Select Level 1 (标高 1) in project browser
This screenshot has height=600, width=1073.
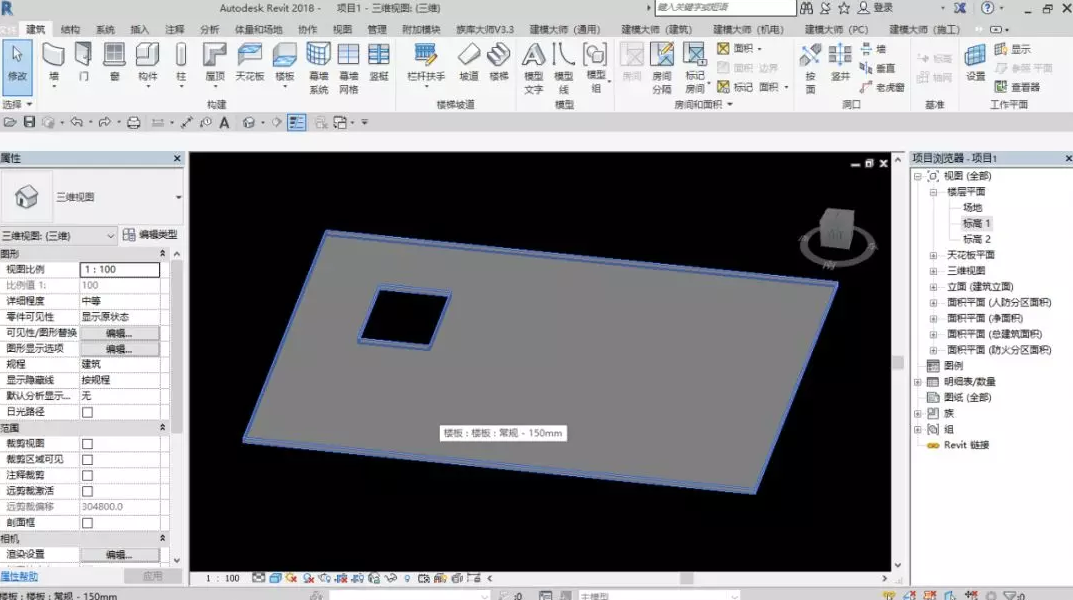[x=976, y=223]
